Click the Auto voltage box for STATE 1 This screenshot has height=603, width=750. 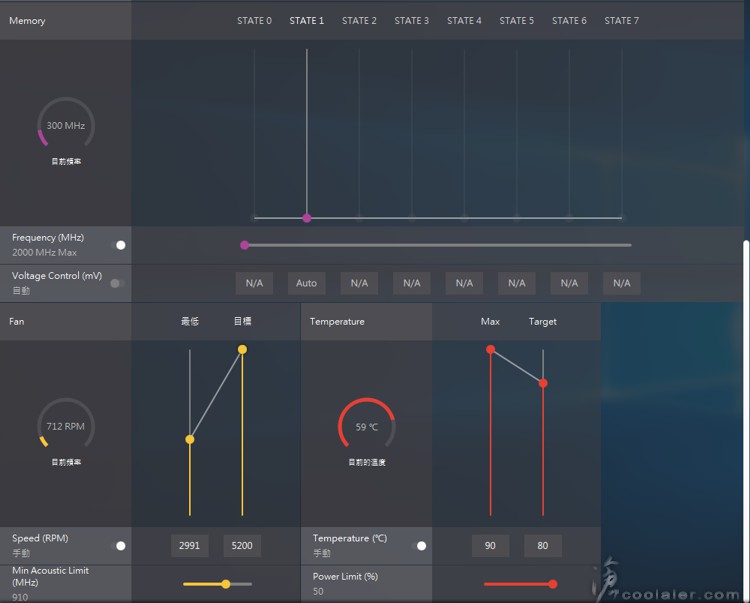tap(307, 283)
